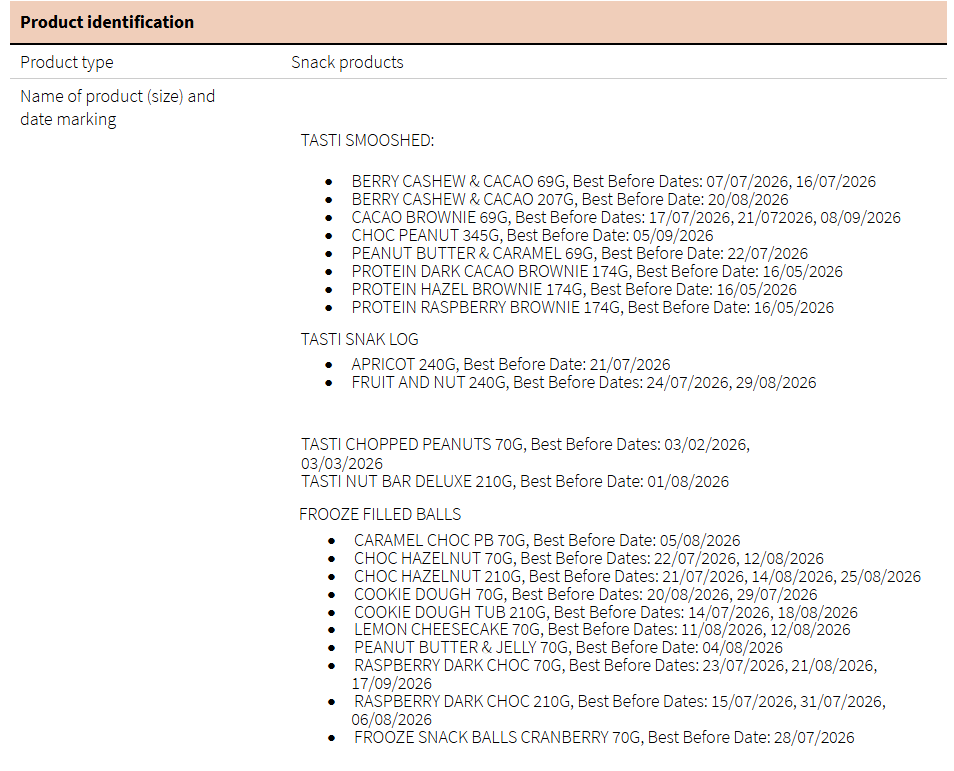Click the FRUIT AND NUT 240G entry
954x771 pixels.
tap(583, 383)
